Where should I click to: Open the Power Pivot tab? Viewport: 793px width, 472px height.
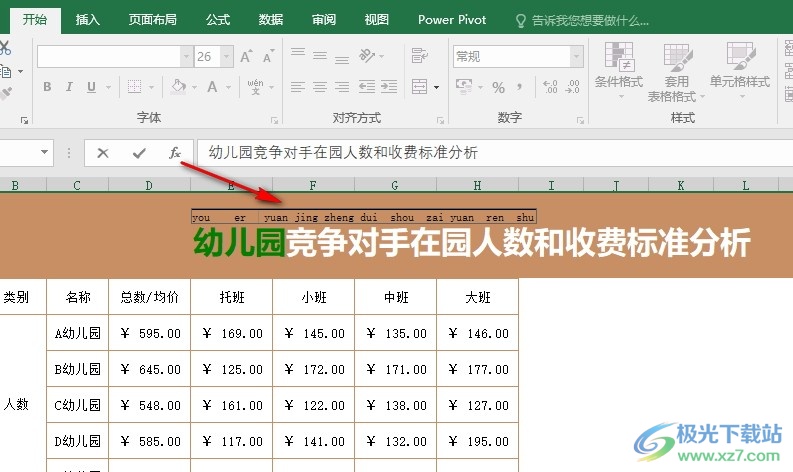tap(452, 20)
